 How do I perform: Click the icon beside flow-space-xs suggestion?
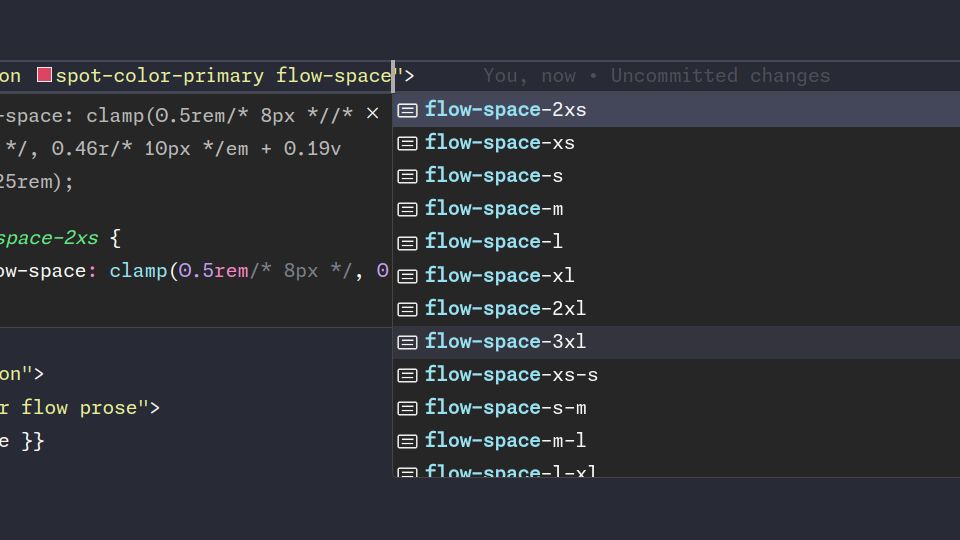[407, 143]
